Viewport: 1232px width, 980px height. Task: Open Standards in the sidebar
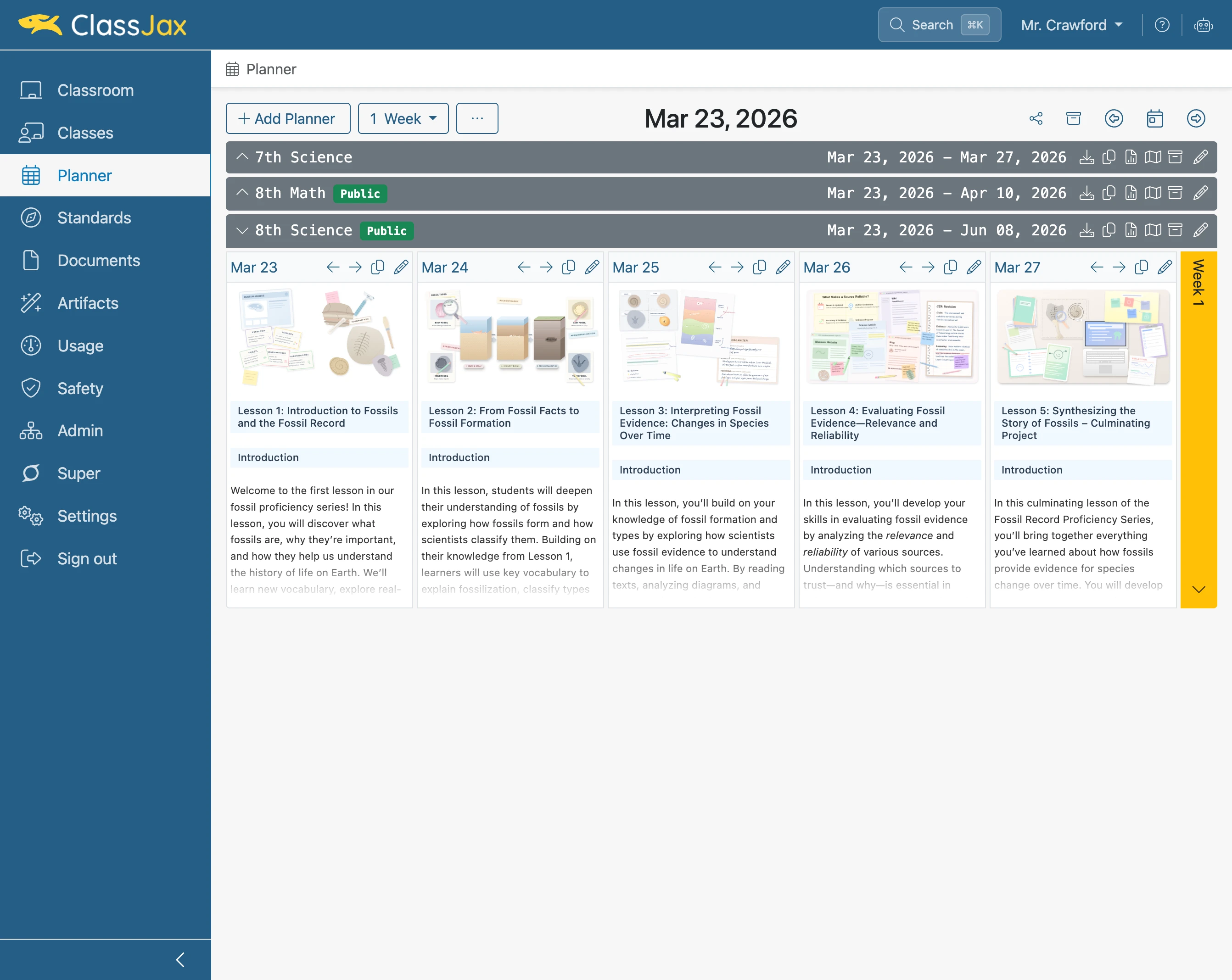(x=106, y=217)
